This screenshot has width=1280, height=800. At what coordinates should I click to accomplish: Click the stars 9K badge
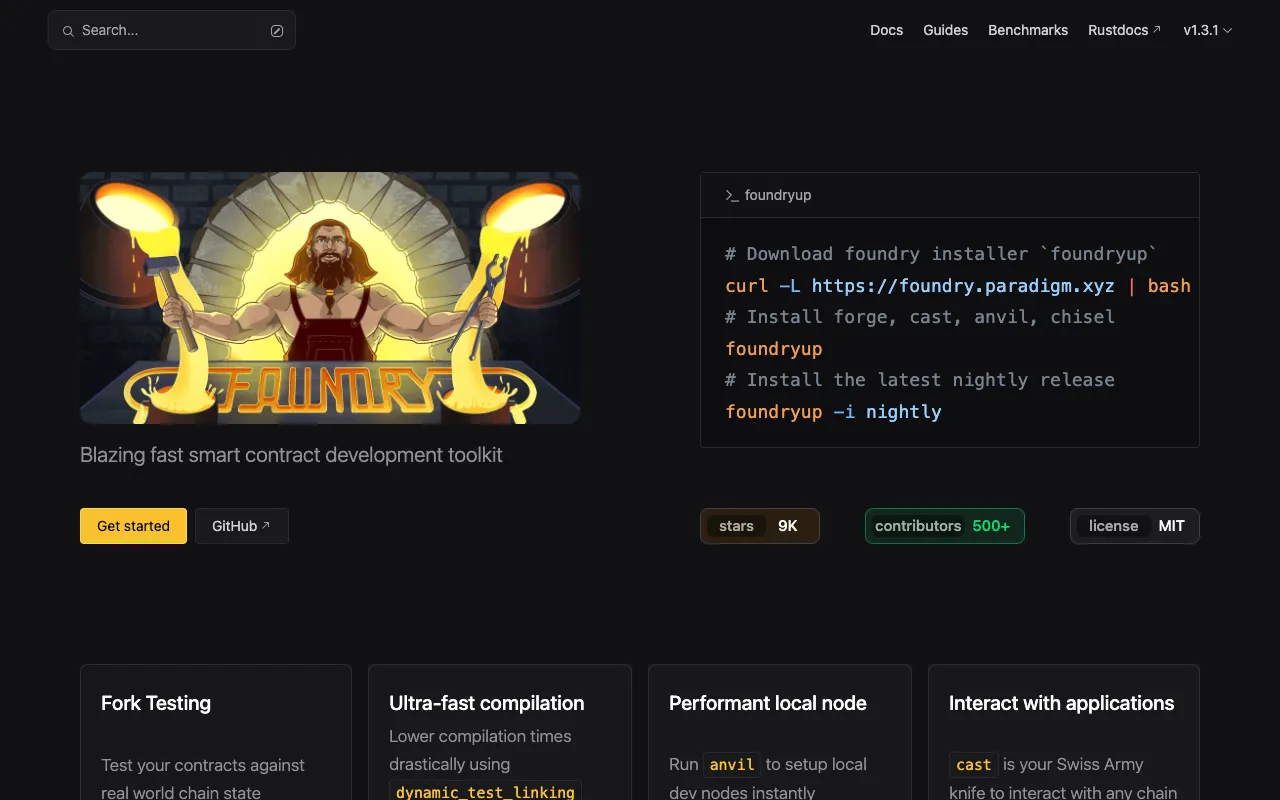coord(759,525)
